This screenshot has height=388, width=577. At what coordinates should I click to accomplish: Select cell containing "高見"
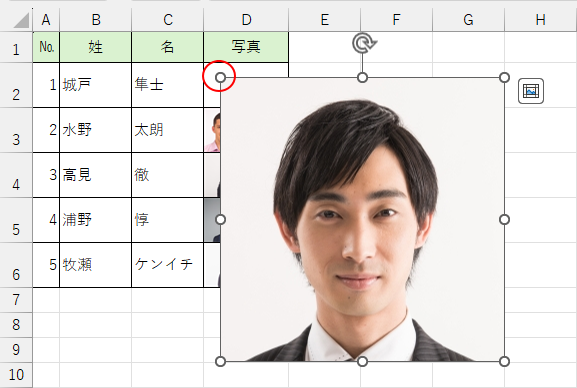click(95, 175)
